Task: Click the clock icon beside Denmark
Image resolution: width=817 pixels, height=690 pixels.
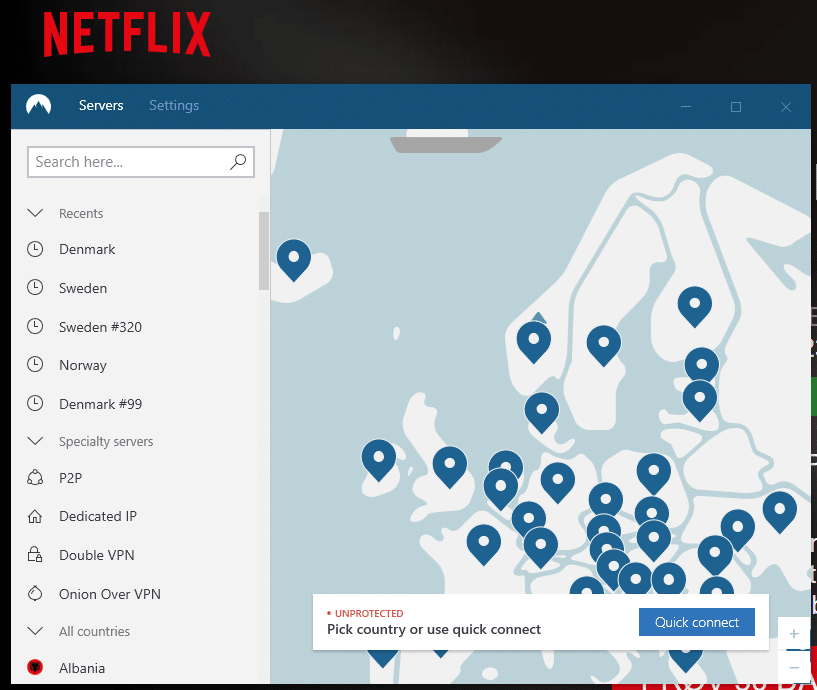Action: (x=35, y=249)
